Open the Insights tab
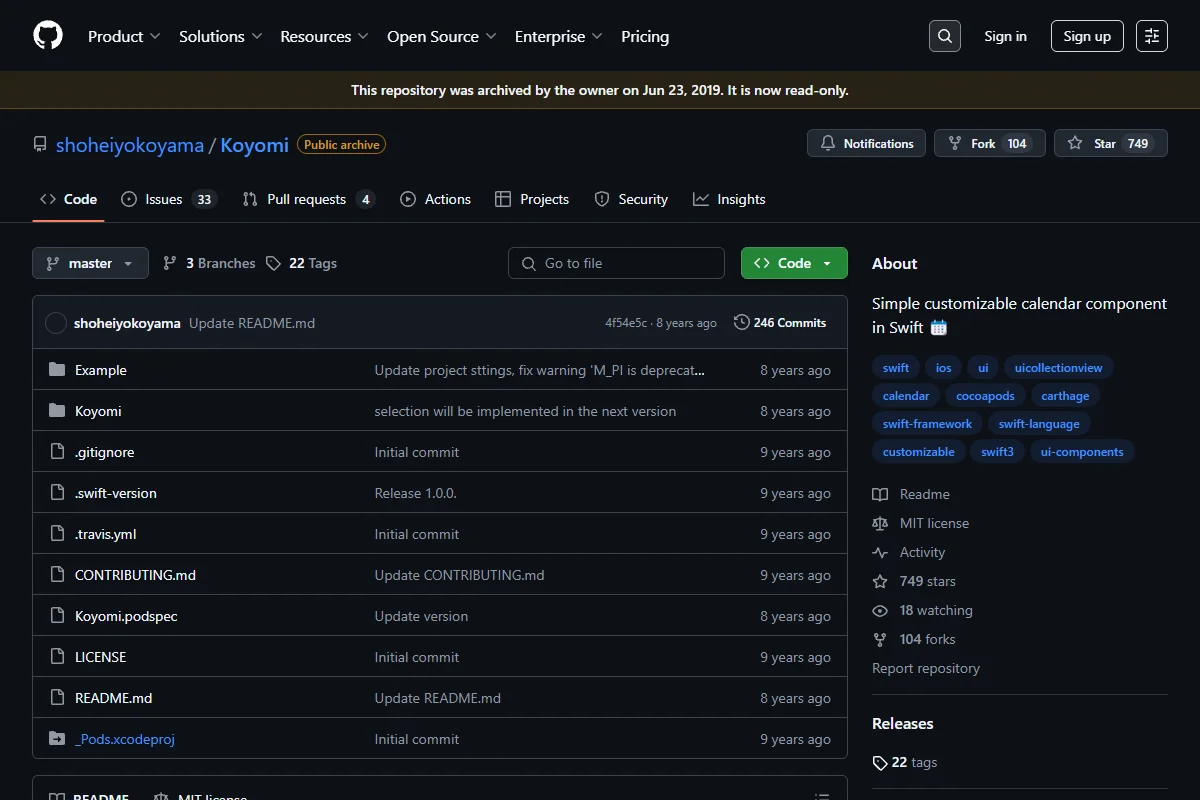This screenshot has width=1200, height=800. point(729,199)
